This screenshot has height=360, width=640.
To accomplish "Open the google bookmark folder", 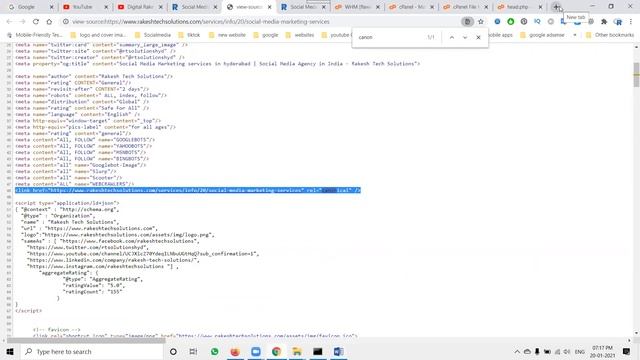I will [266, 35].
